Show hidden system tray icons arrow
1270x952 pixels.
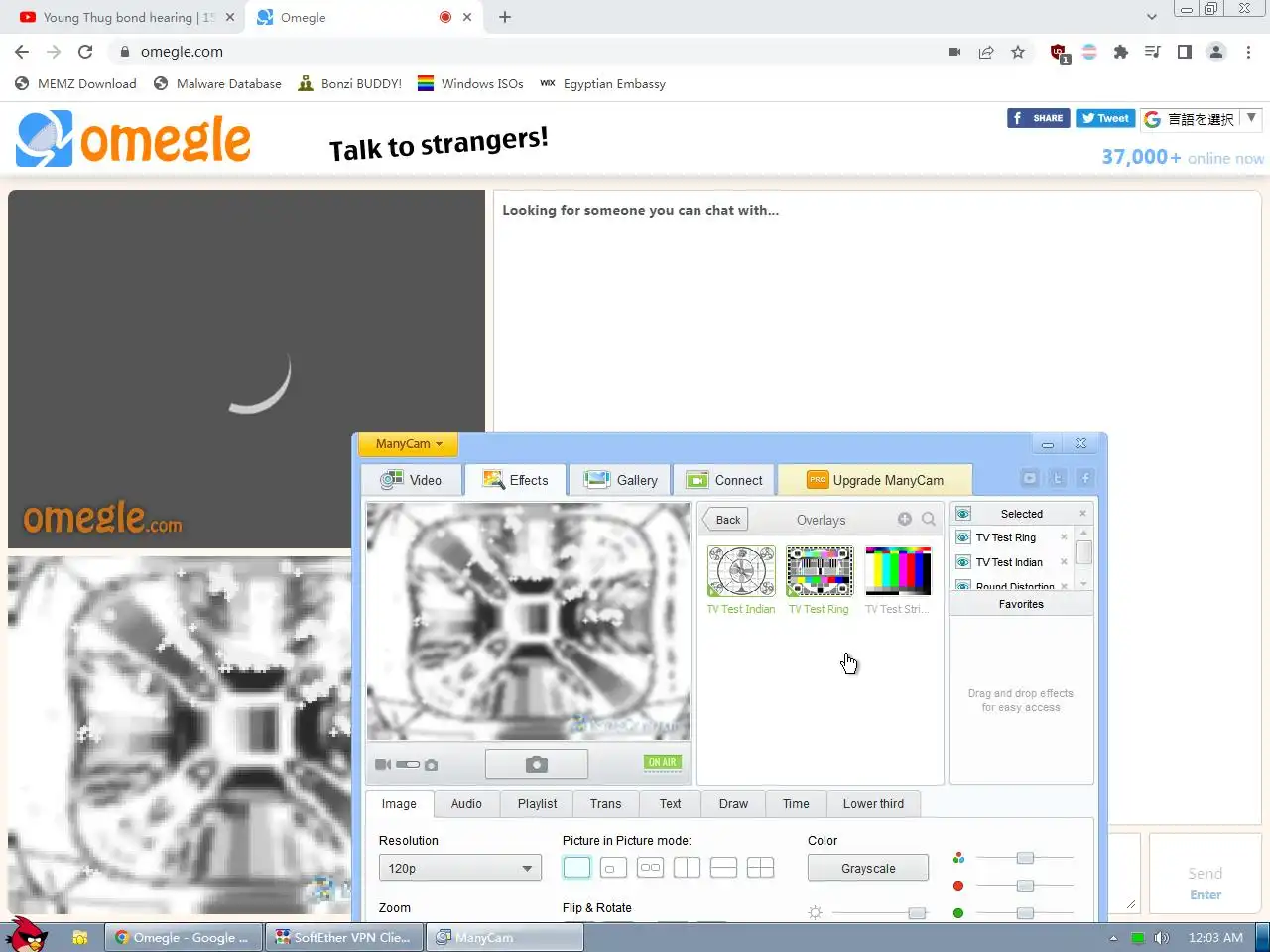1113,937
